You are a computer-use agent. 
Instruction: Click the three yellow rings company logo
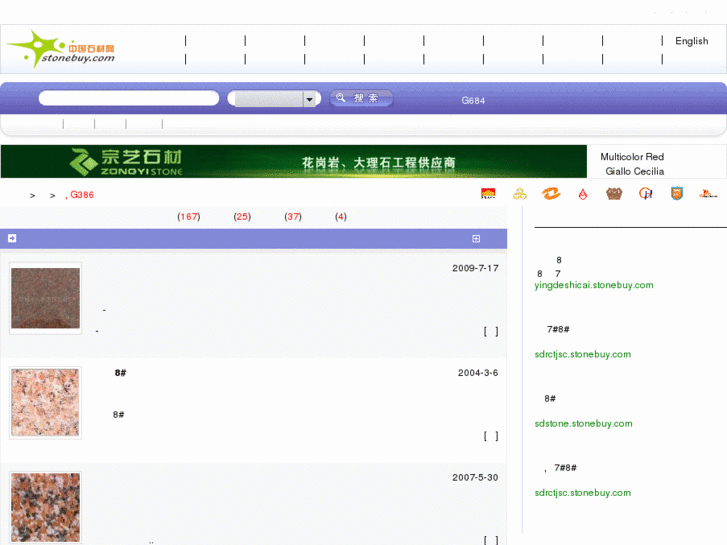click(519, 194)
